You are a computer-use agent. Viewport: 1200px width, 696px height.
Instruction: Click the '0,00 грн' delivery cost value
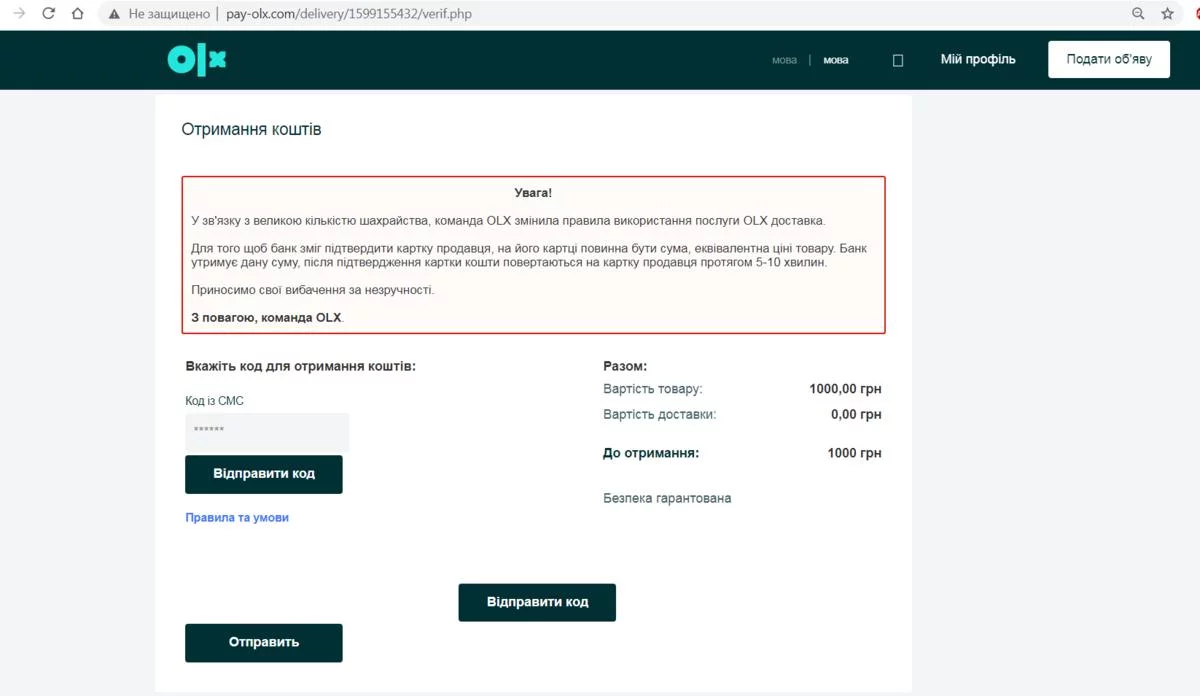[x=856, y=414]
